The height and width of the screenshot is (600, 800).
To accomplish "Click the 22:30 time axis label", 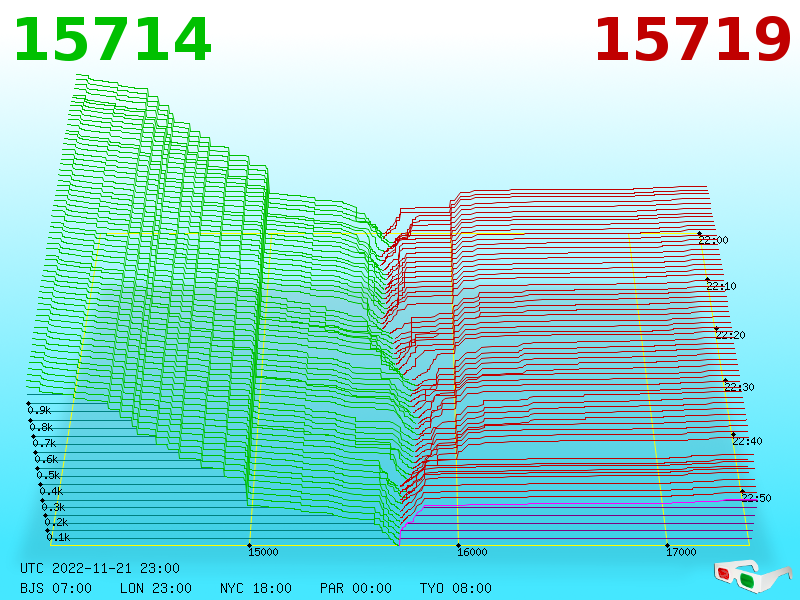I will point(739,387).
